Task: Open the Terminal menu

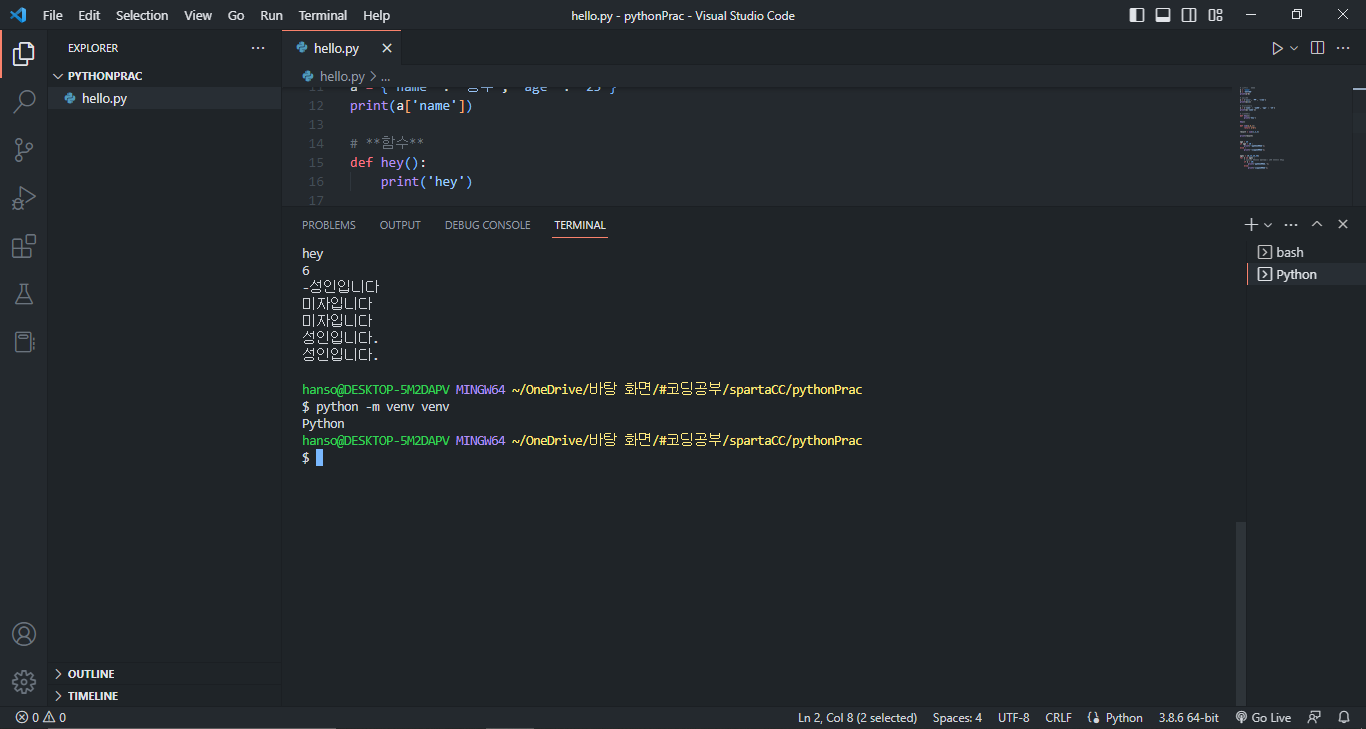Action: pyautogui.click(x=323, y=15)
